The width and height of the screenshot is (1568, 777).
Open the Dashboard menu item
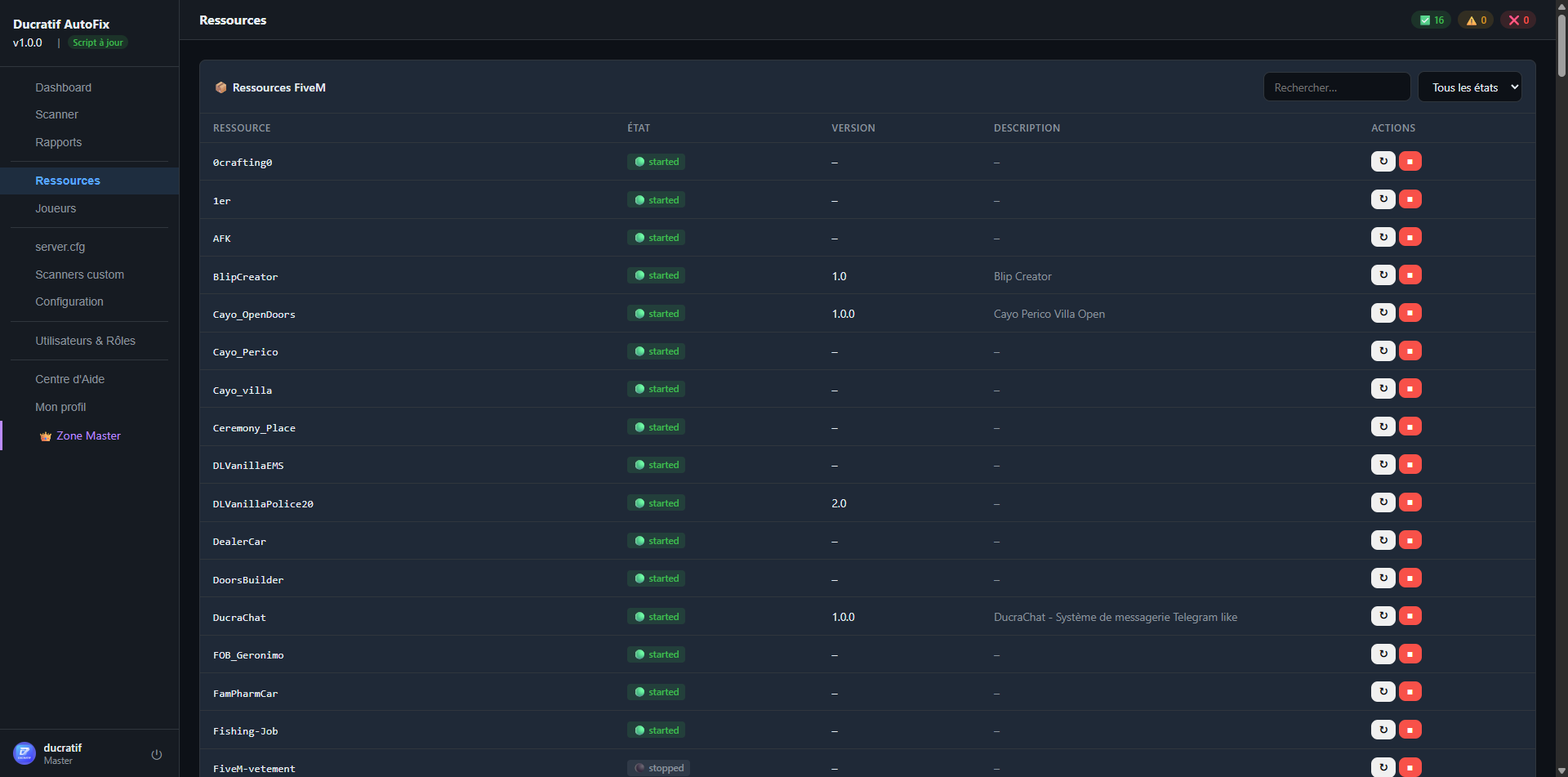[63, 87]
